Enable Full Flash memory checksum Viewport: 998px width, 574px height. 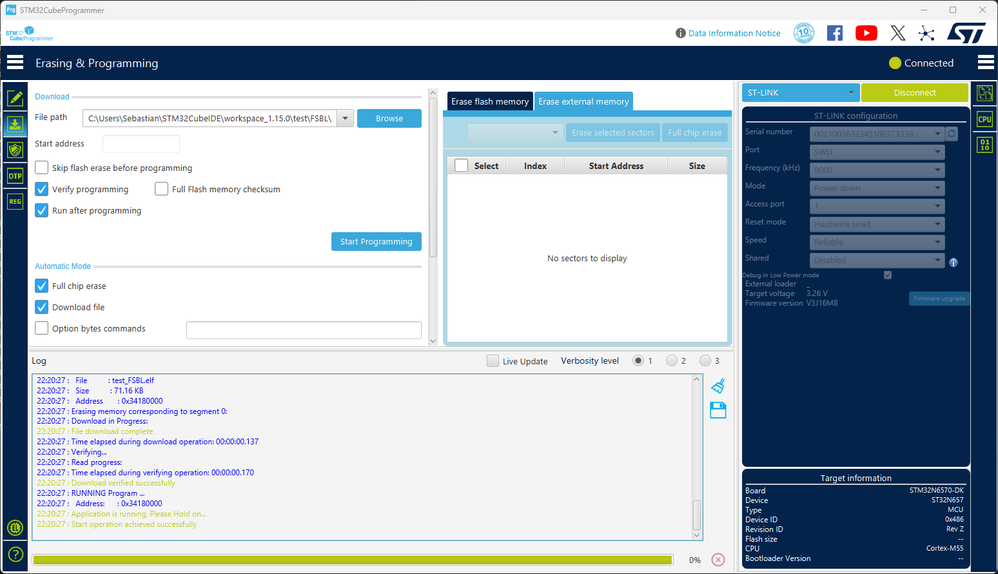coord(162,189)
